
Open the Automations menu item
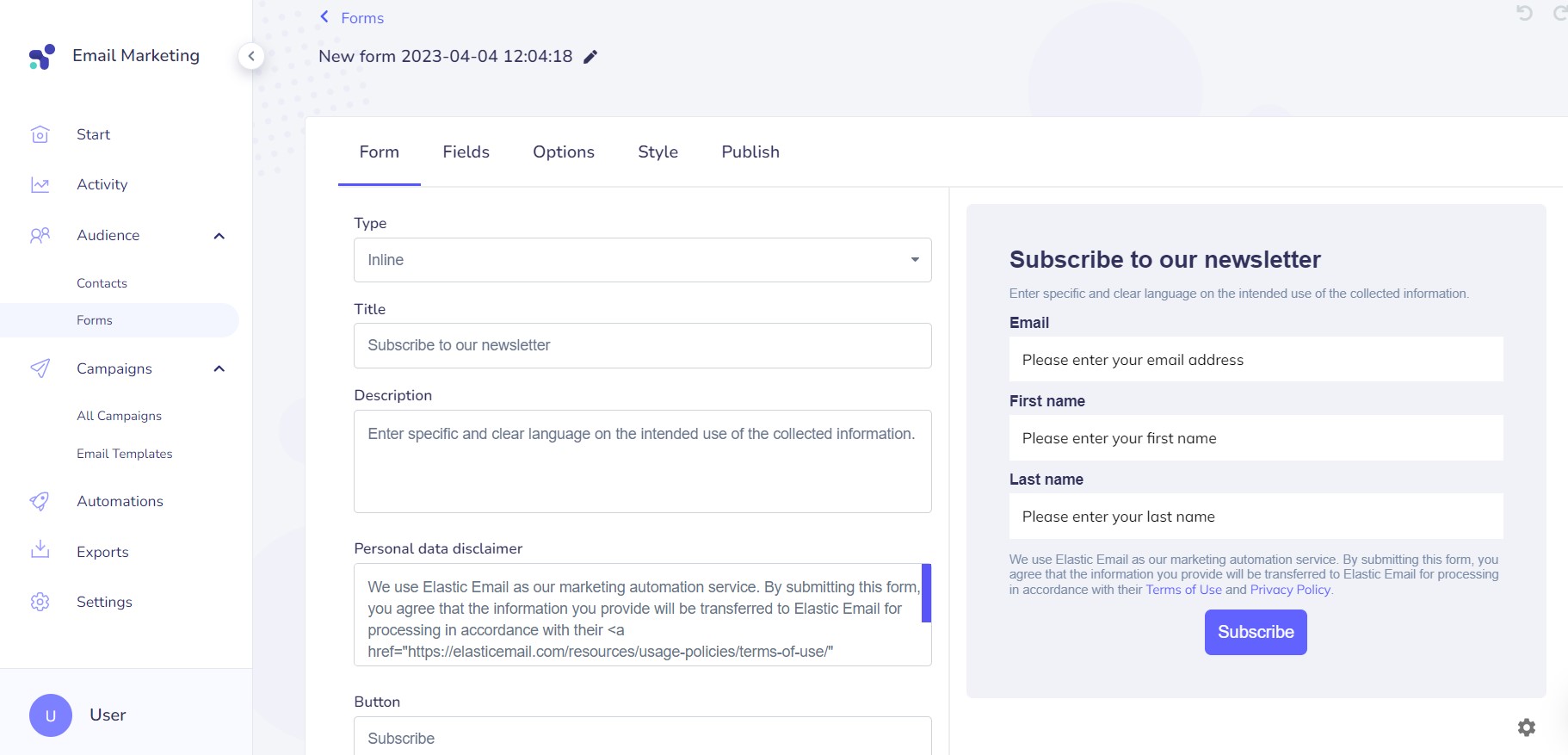120,501
